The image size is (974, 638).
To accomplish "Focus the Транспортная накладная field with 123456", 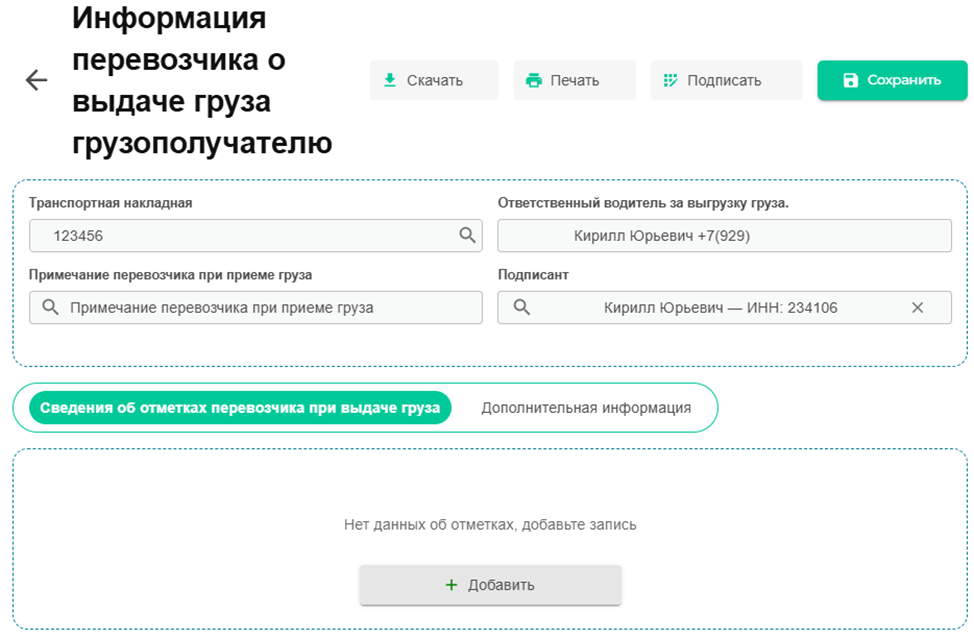I will [240, 236].
